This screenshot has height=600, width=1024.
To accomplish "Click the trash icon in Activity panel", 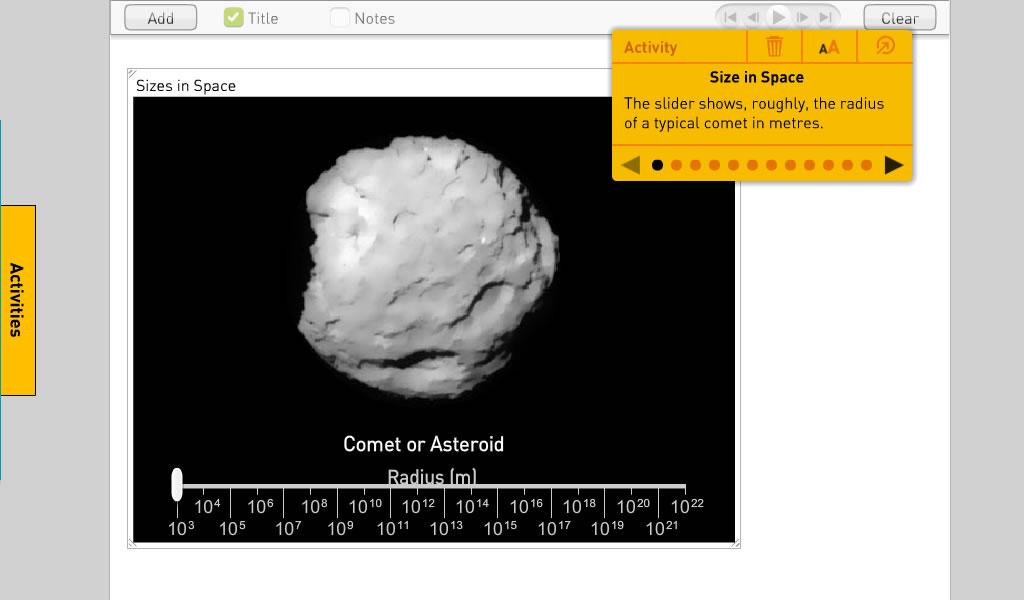I will pyautogui.click(x=774, y=47).
